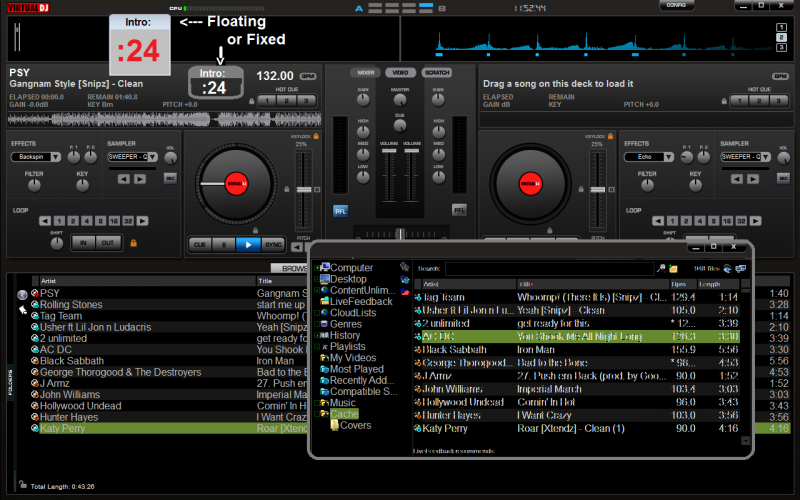Image resolution: width=800 pixels, height=500 pixels.
Task: Set loop IN point on left deck
Action: coord(83,243)
